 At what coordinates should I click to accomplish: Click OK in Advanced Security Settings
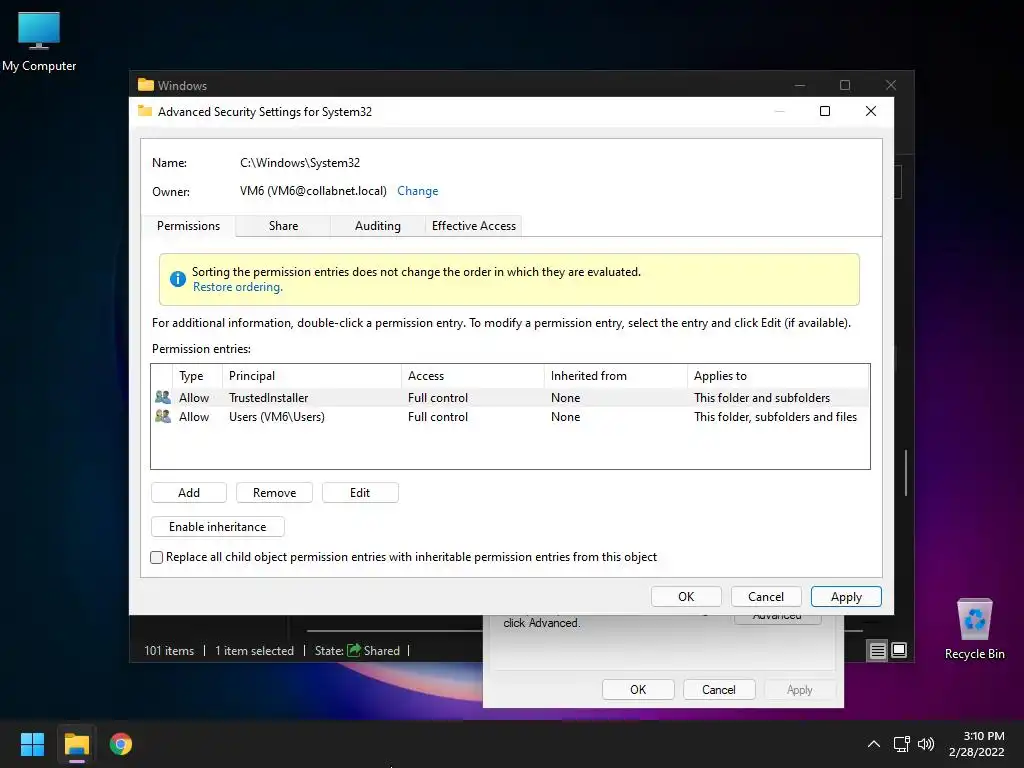coord(686,596)
